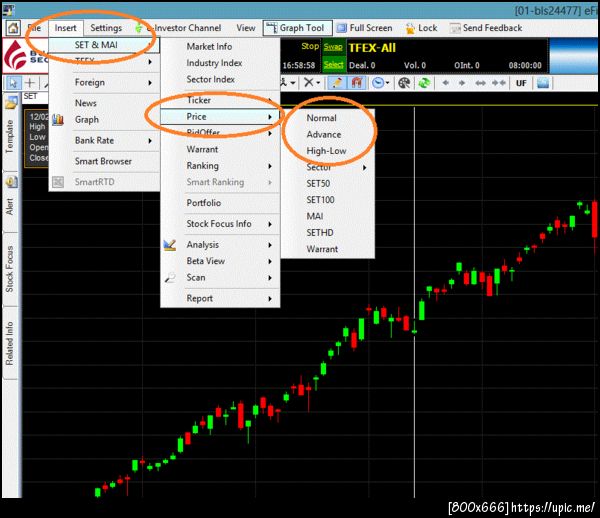600x518 pixels.
Task: Expand the Bank Rate submenu
Action: [x=104, y=141]
